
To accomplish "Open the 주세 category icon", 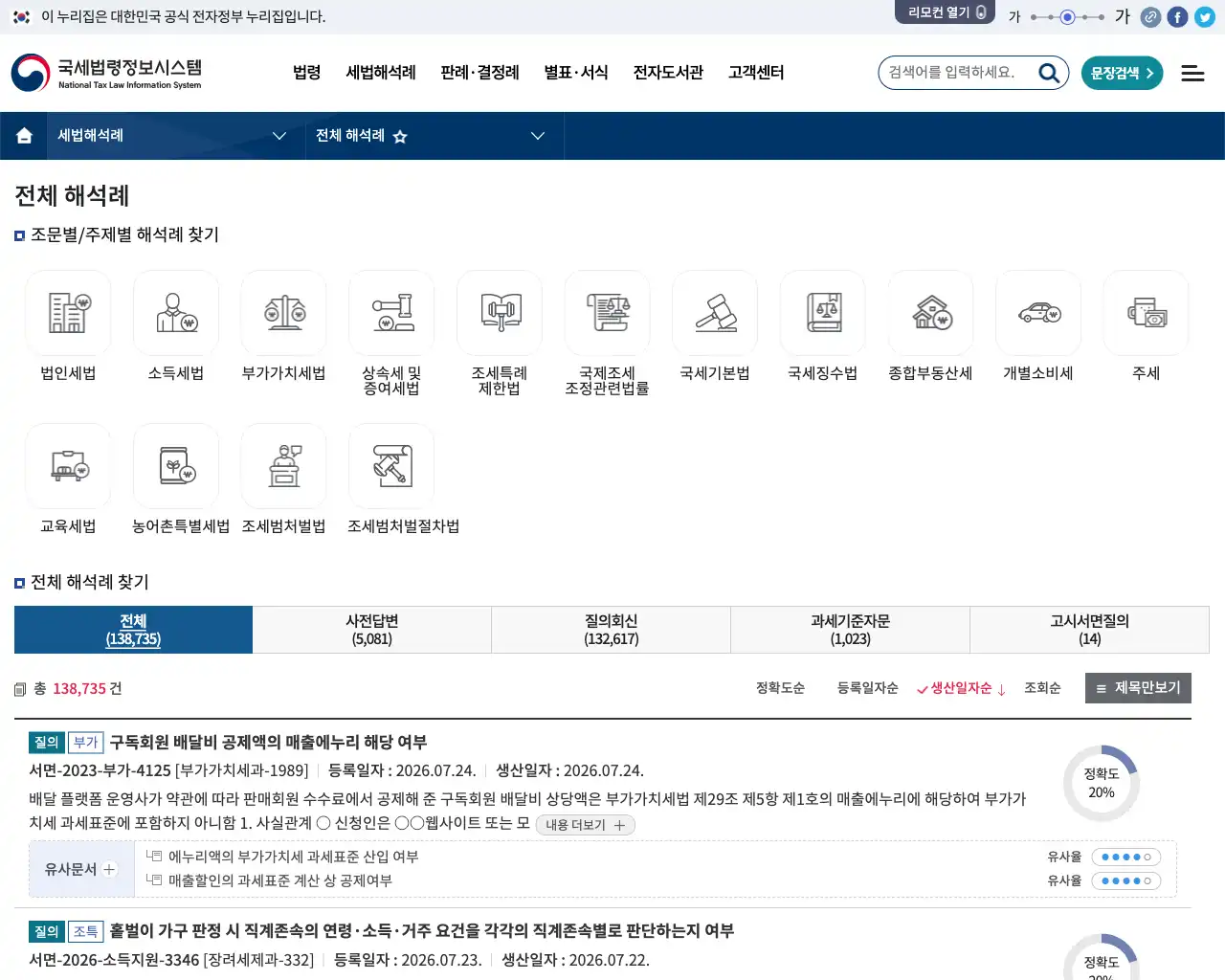I will (x=1147, y=313).
